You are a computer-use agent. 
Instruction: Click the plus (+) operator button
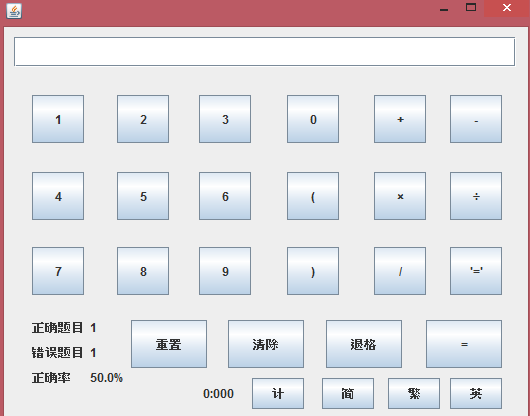pos(400,119)
